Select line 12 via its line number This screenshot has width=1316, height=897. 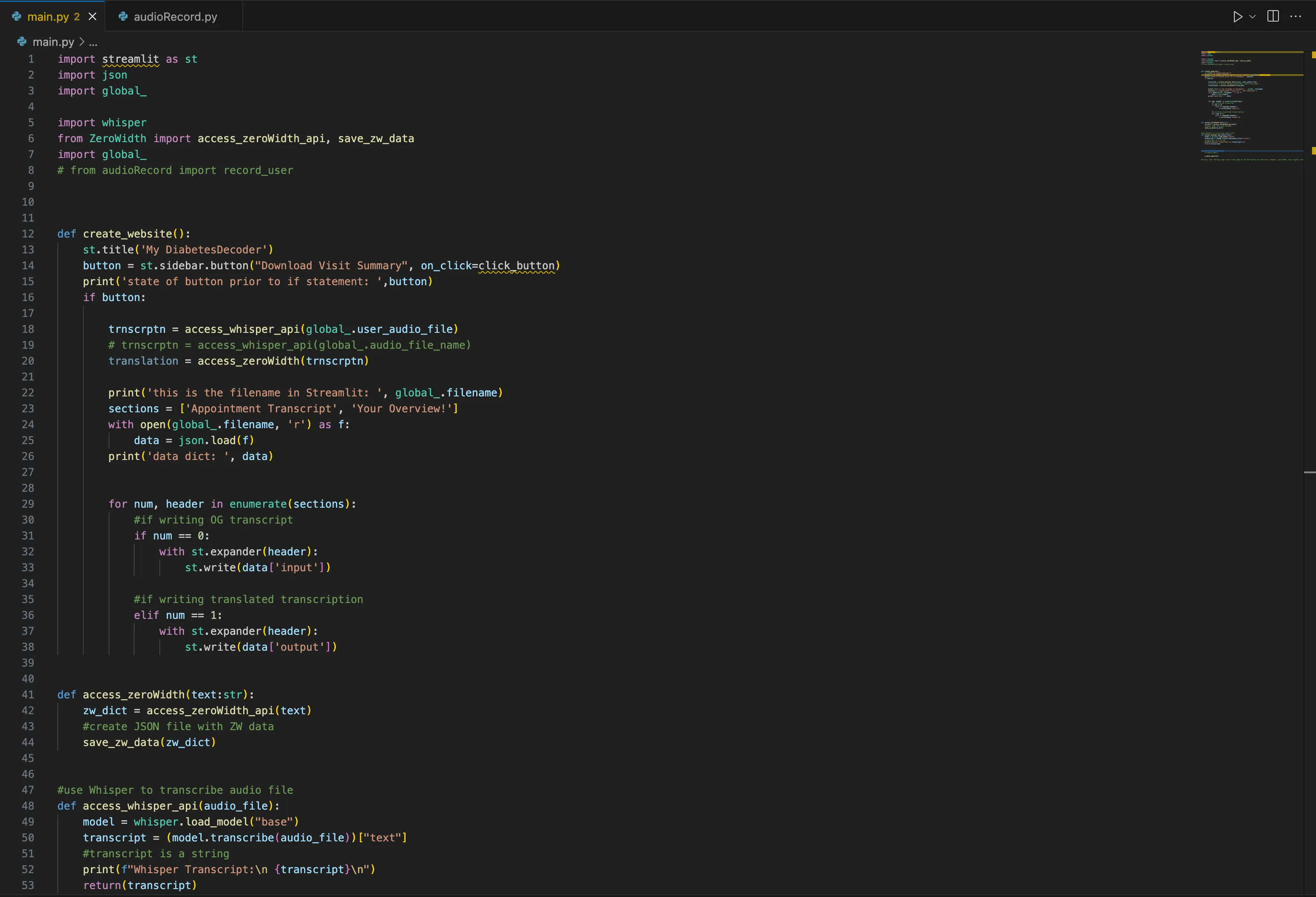(28, 234)
